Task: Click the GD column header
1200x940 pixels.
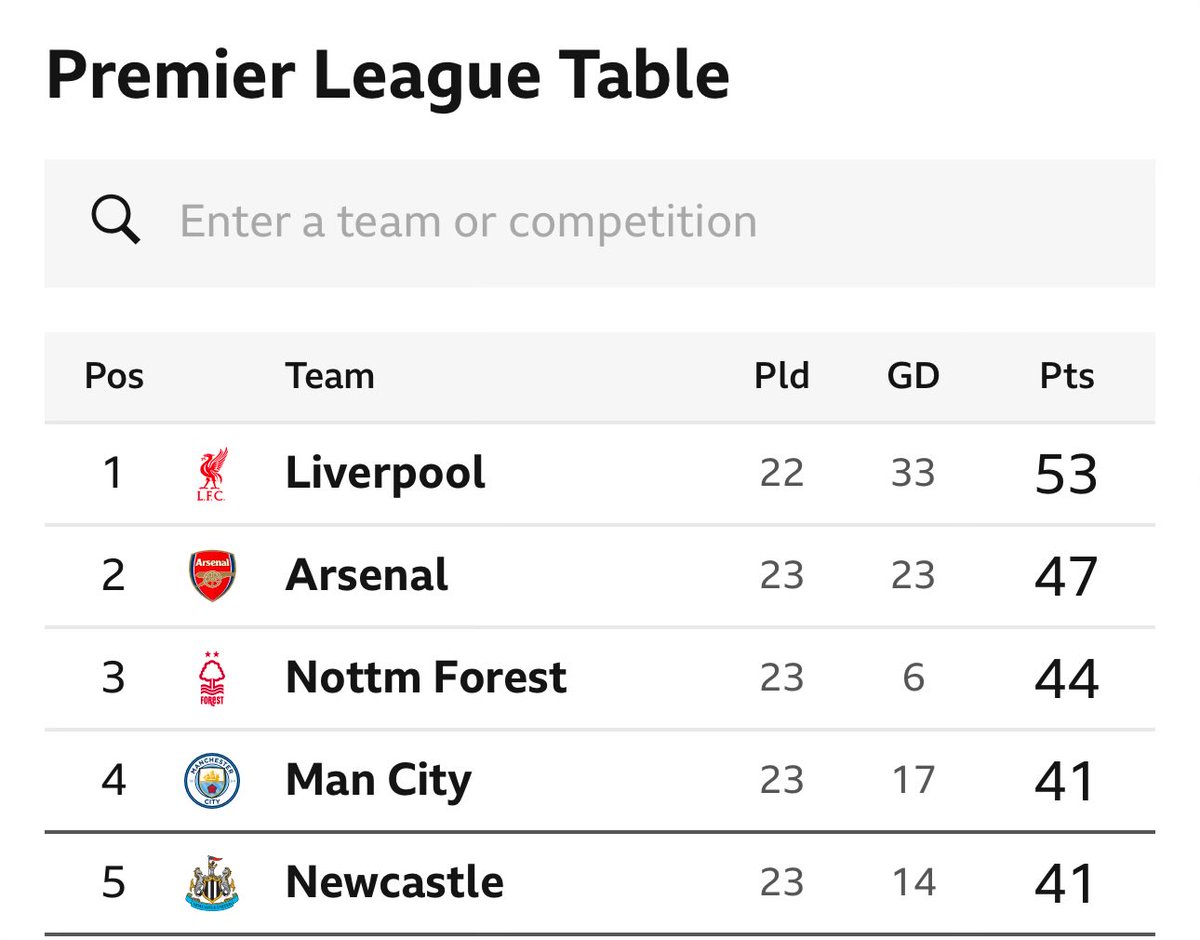Action: [x=913, y=376]
